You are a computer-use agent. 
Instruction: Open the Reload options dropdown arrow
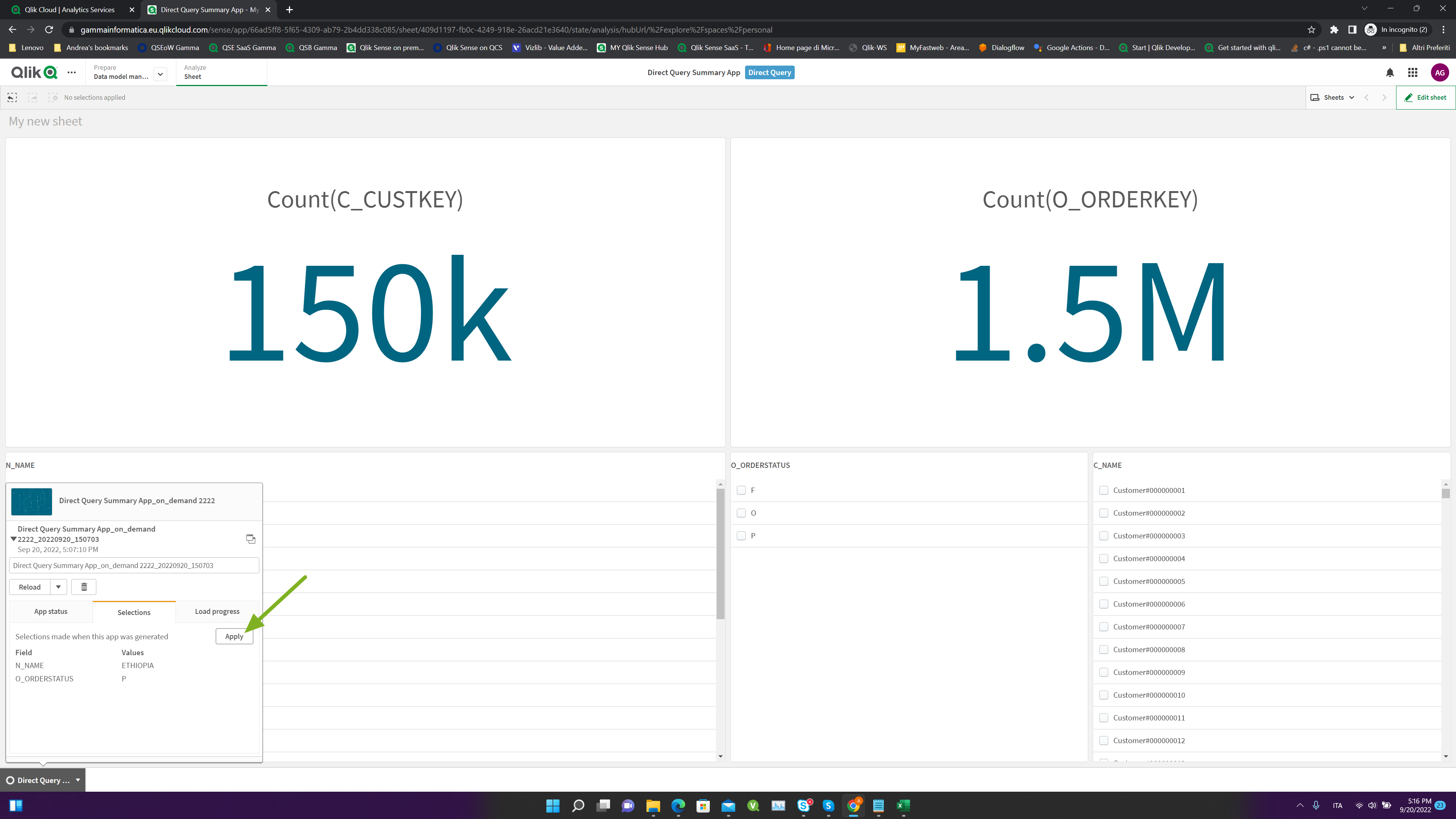pyautogui.click(x=58, y=587)
